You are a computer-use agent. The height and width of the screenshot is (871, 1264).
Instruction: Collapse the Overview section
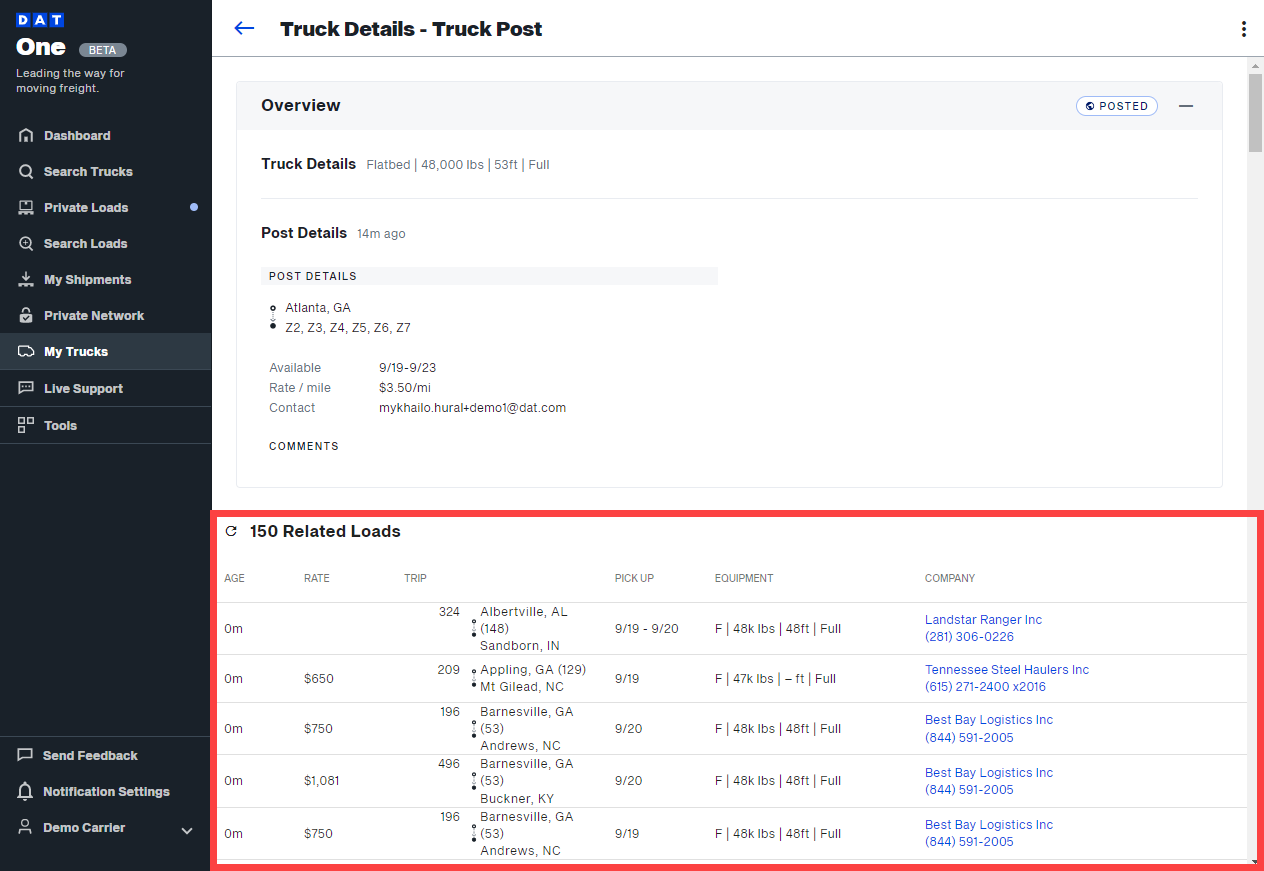click(1186, 106)
